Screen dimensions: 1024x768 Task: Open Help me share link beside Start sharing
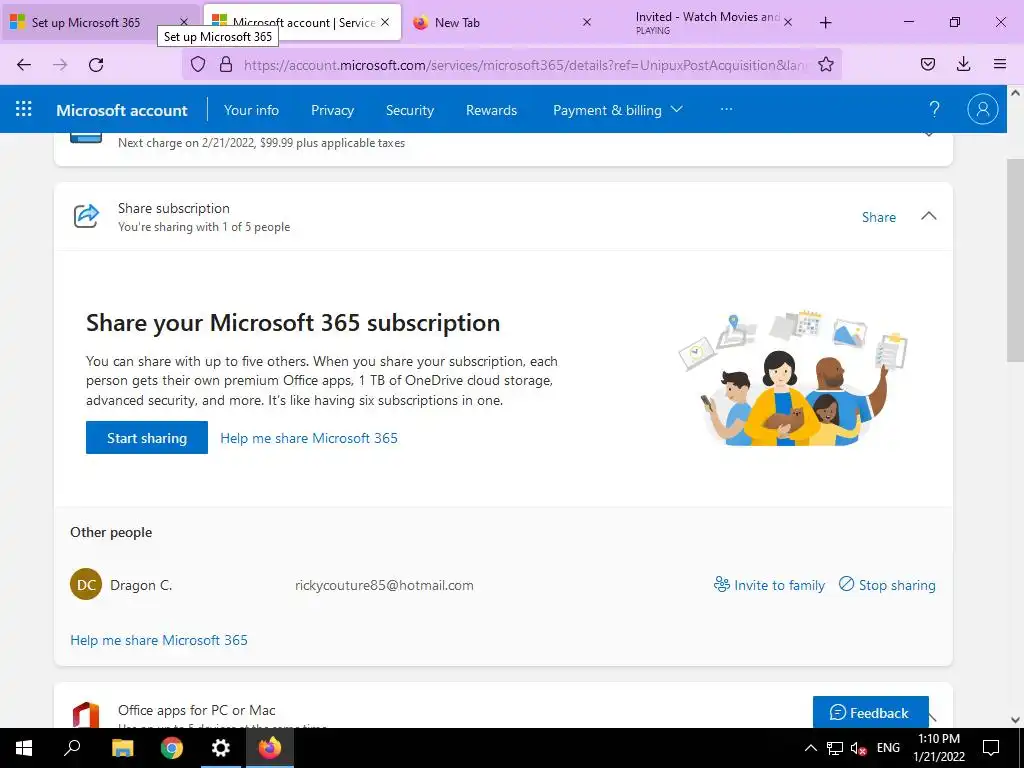tap(309, 438)
